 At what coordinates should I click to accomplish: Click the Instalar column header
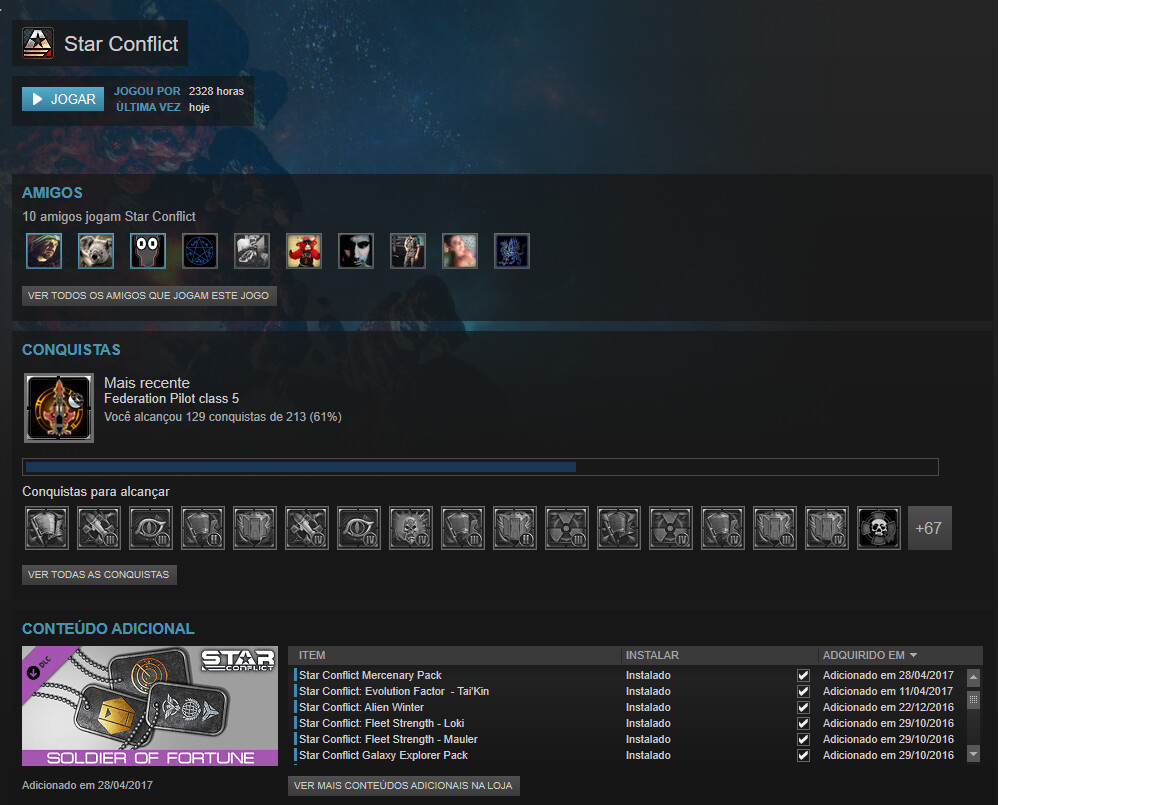click(652, 656)
